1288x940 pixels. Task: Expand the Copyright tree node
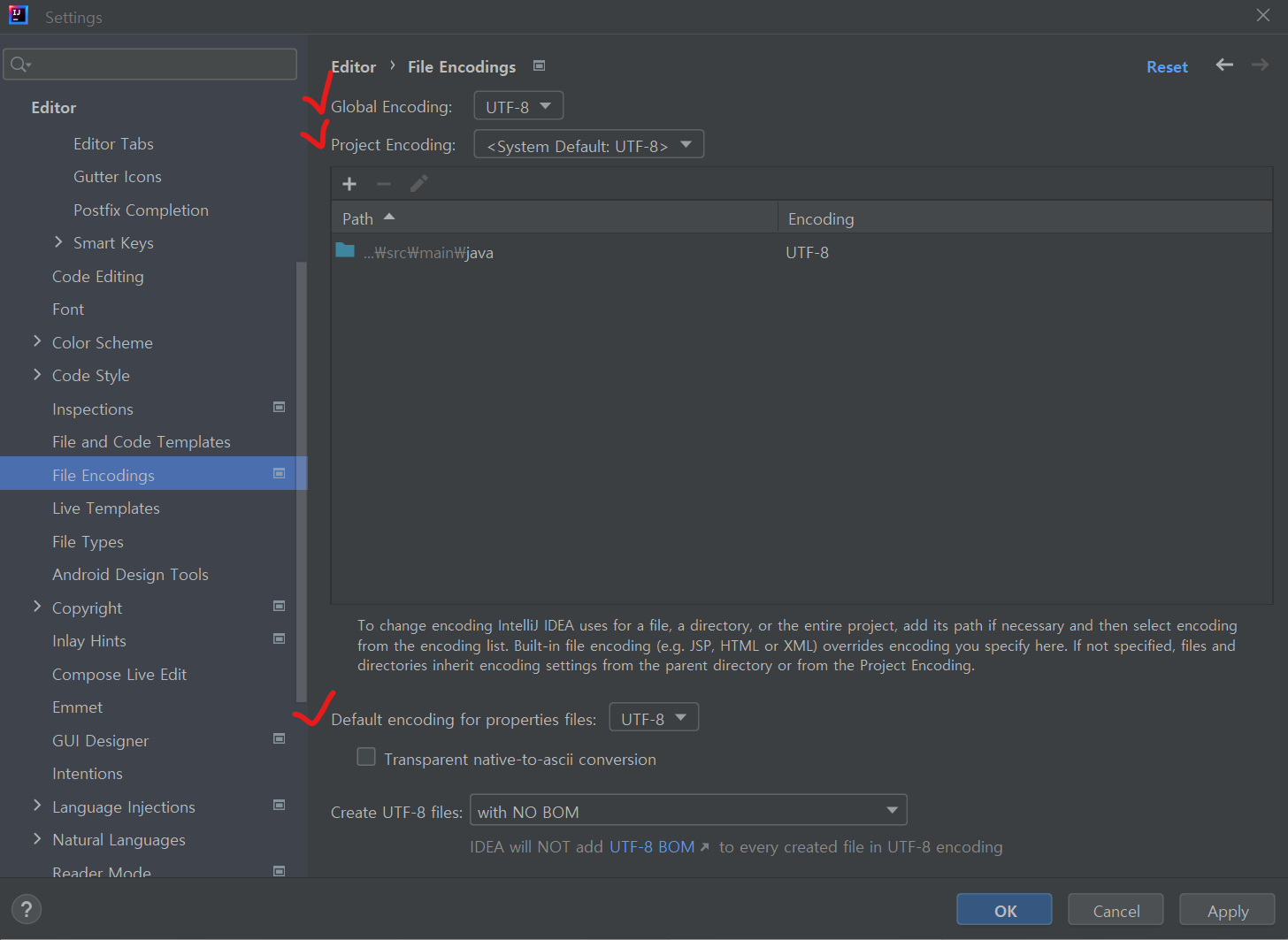tap(37, 606)
